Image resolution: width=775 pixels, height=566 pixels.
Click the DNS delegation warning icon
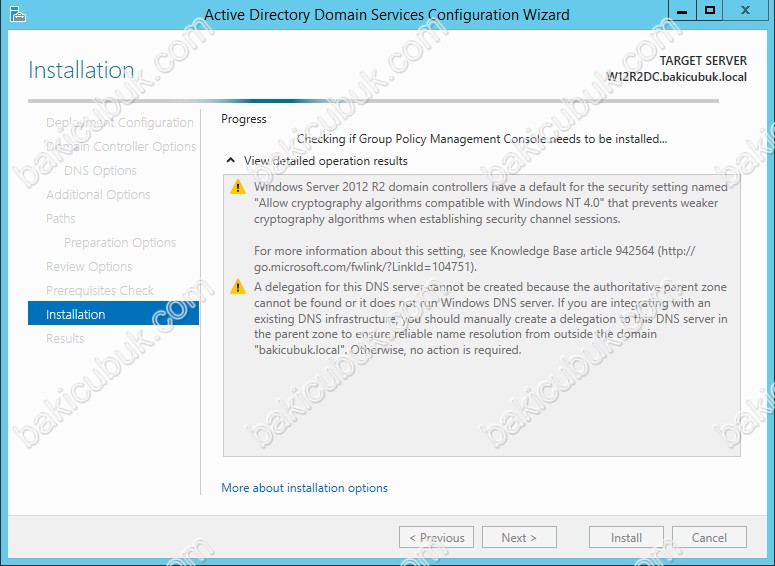pos(237,287)
